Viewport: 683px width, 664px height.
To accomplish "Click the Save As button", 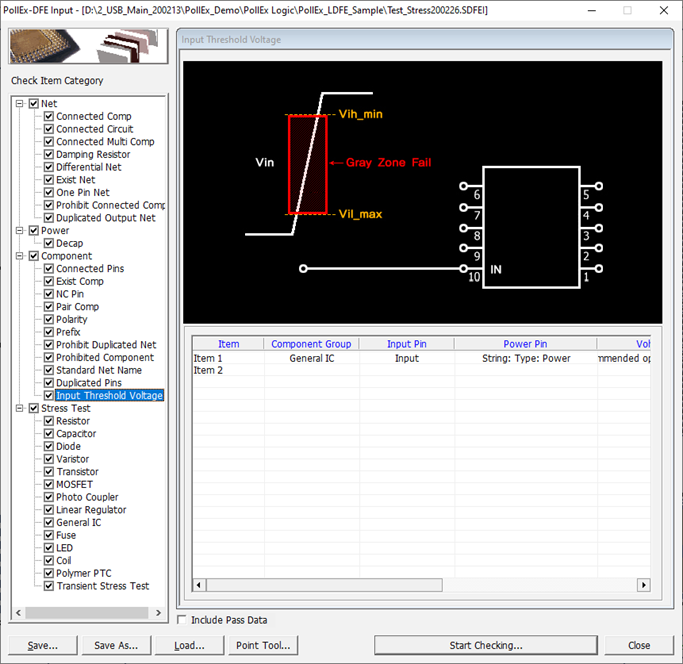I will point(115,645).
